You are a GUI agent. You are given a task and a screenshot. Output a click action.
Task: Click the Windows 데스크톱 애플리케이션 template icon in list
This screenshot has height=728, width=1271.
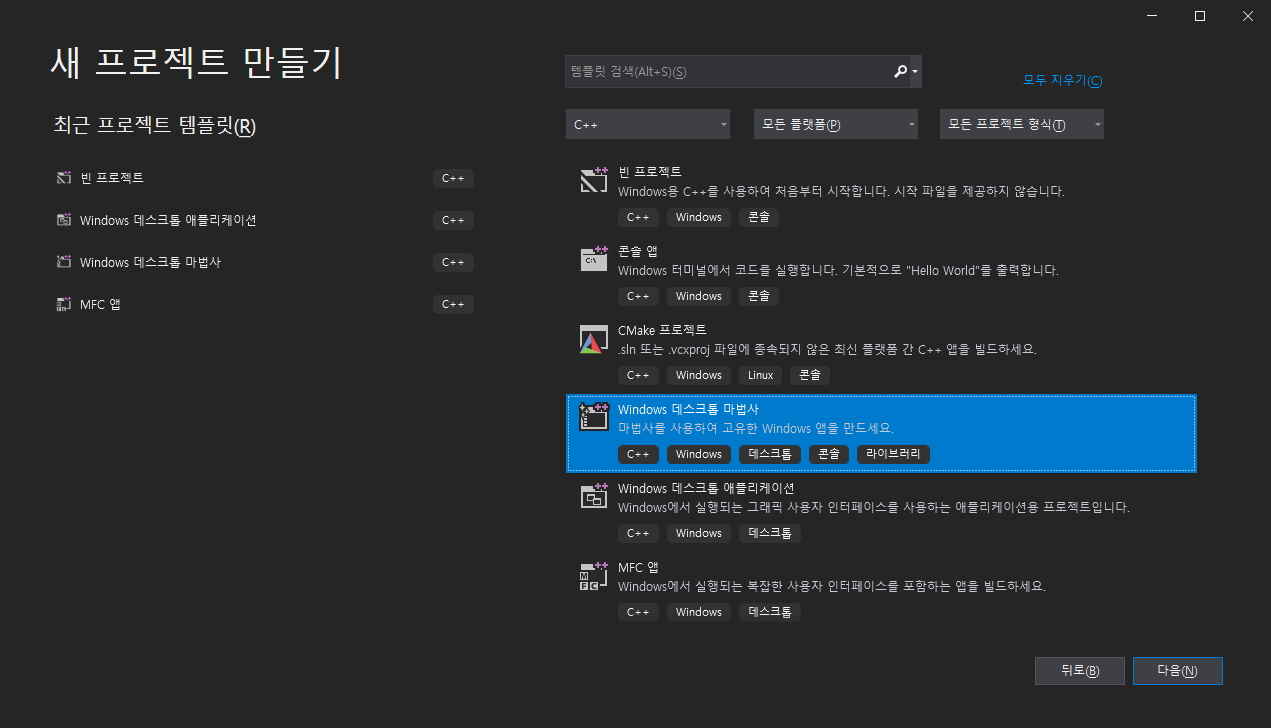point(594,496)
